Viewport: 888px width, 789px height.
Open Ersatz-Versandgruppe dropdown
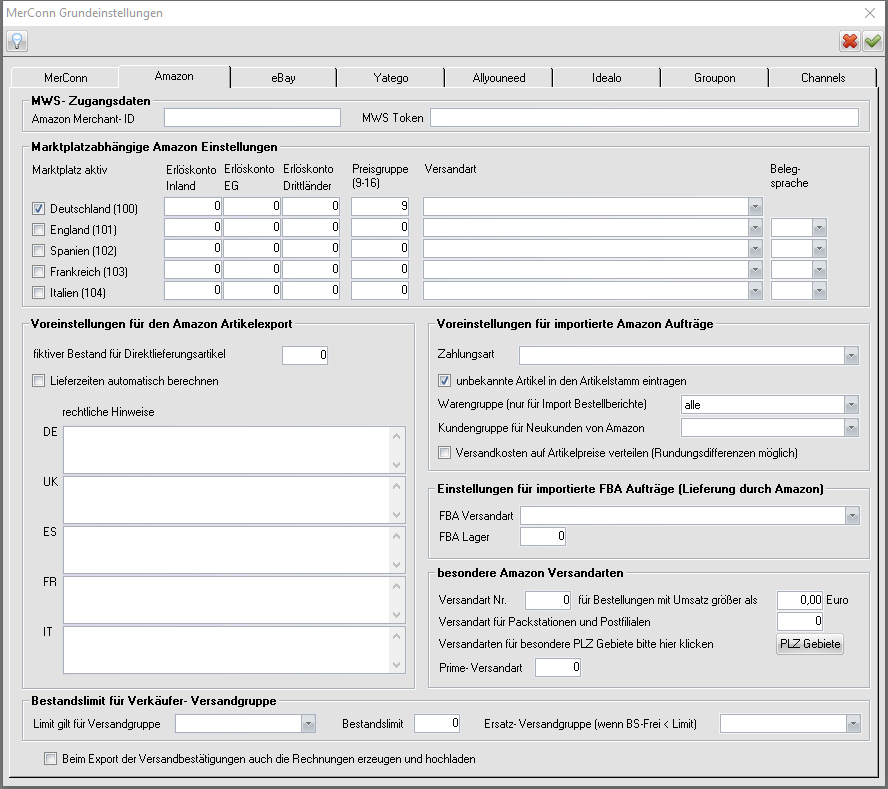click(853, 723)
